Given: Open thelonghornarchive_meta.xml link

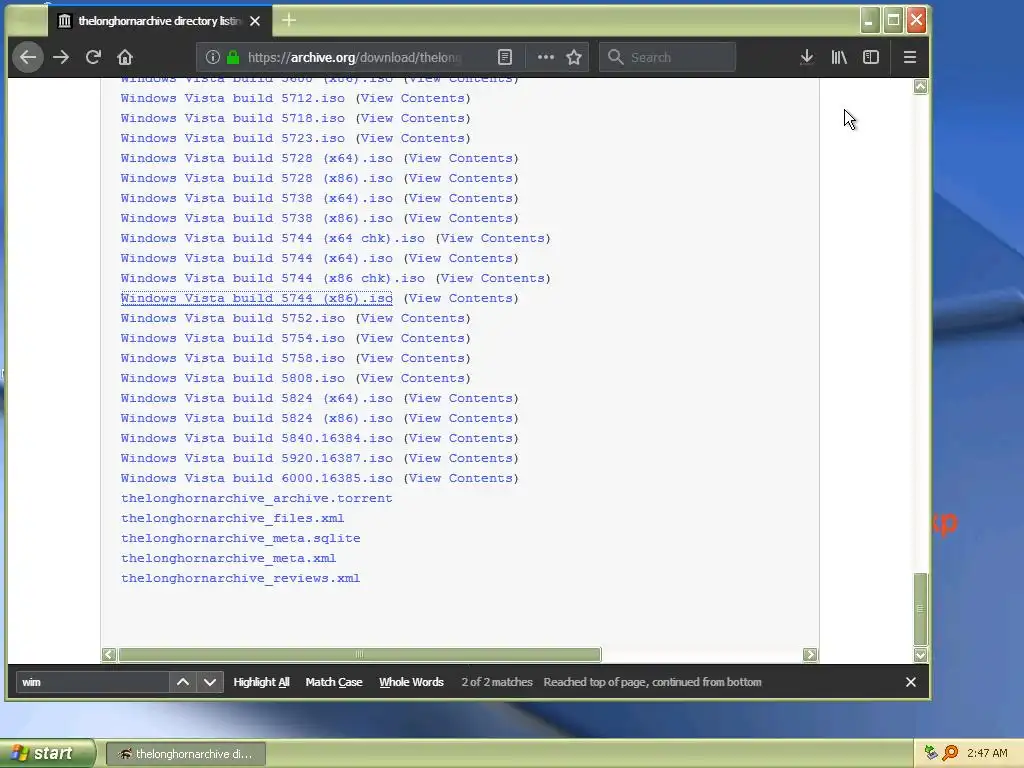Looking at the screenshot, I should (229, 558).
